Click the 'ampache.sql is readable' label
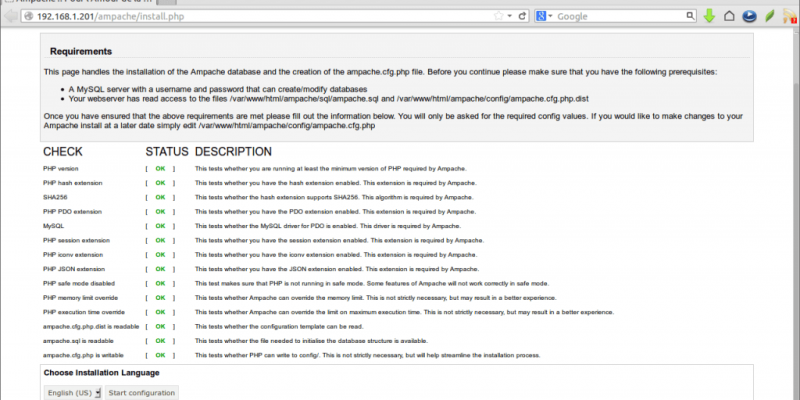Screen dimensions: 800x400 [78, 340]
